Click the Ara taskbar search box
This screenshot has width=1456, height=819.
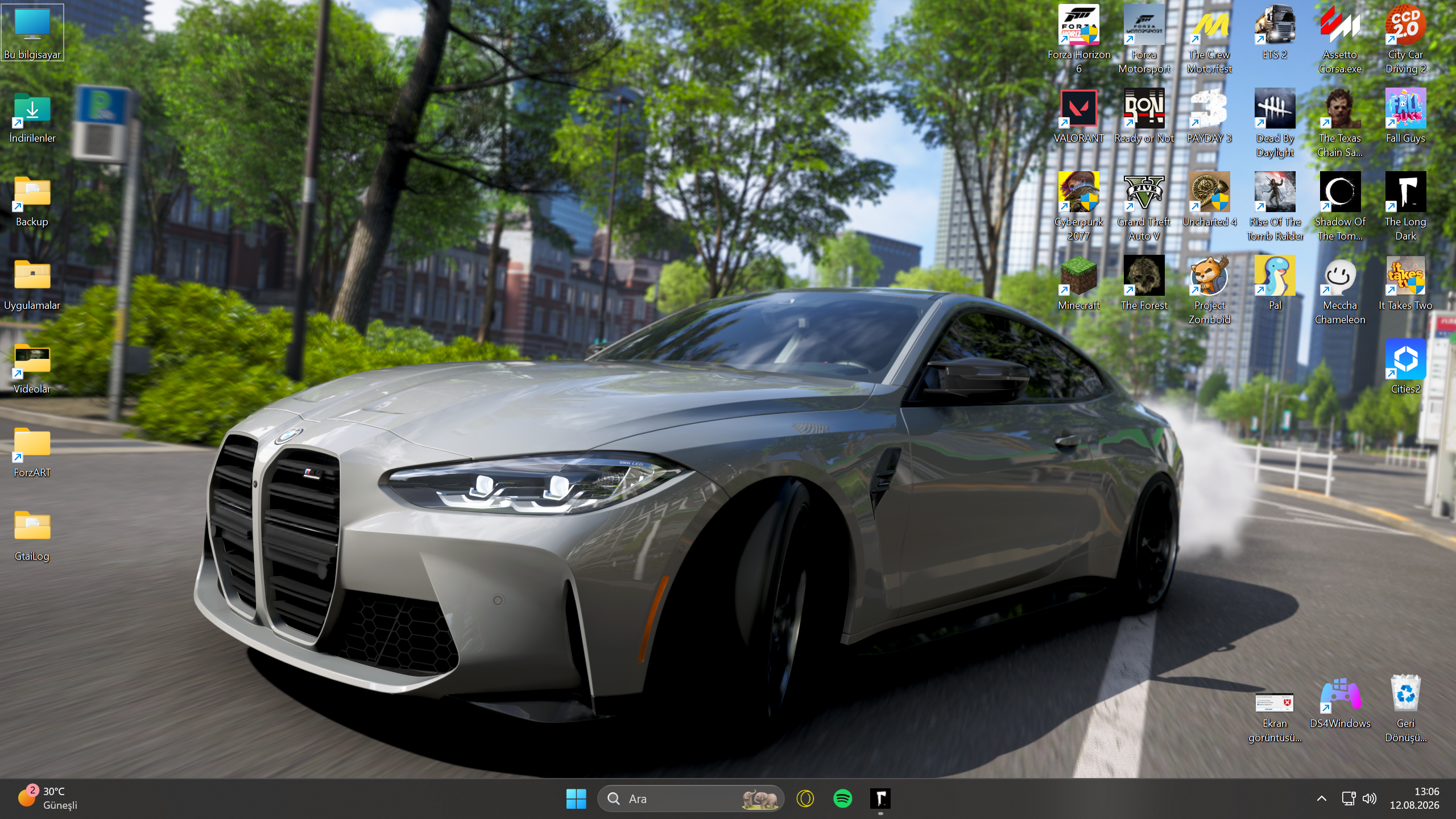[x=691, y=799]
